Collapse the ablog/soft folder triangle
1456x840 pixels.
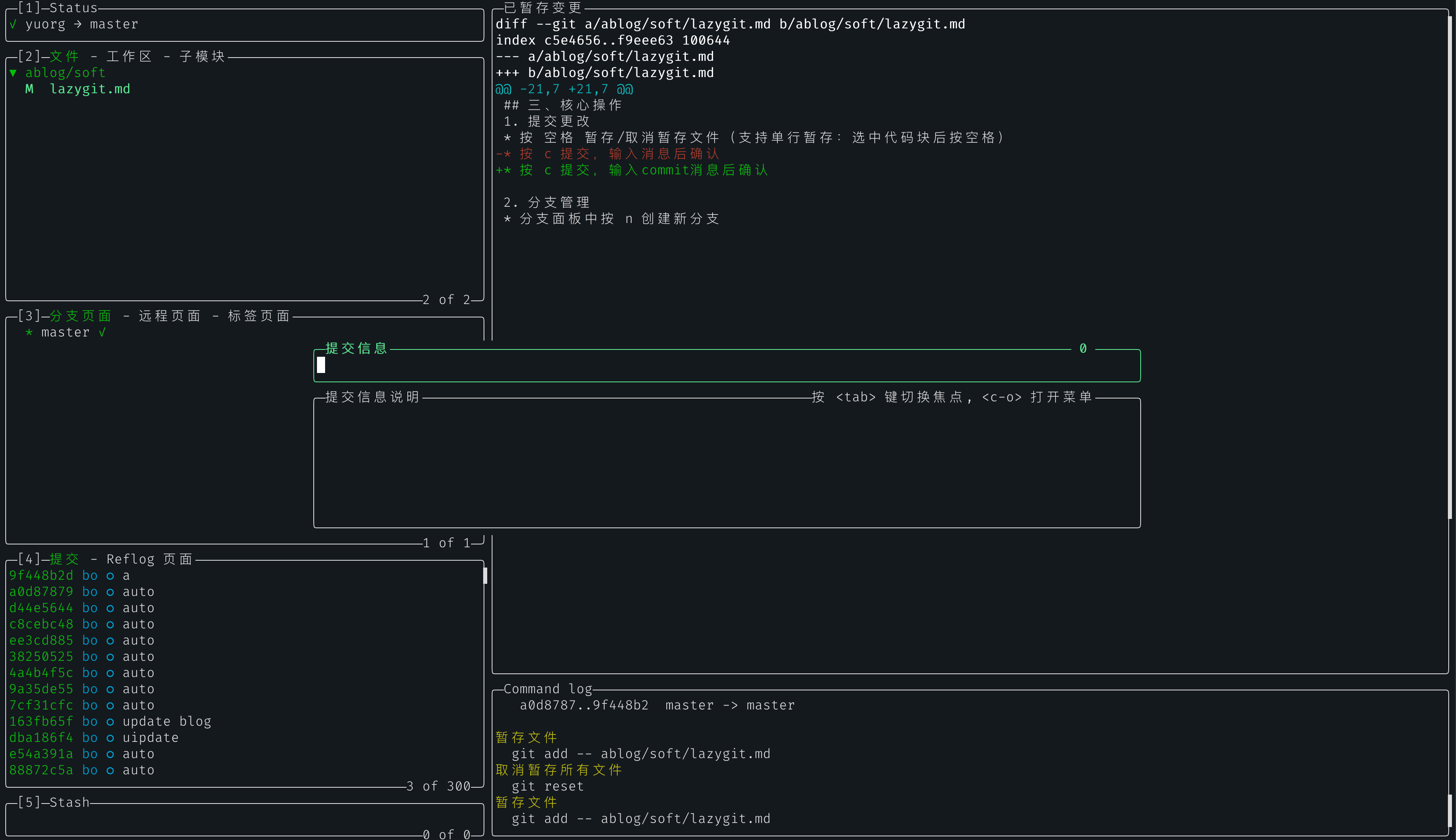pos(13,73)
